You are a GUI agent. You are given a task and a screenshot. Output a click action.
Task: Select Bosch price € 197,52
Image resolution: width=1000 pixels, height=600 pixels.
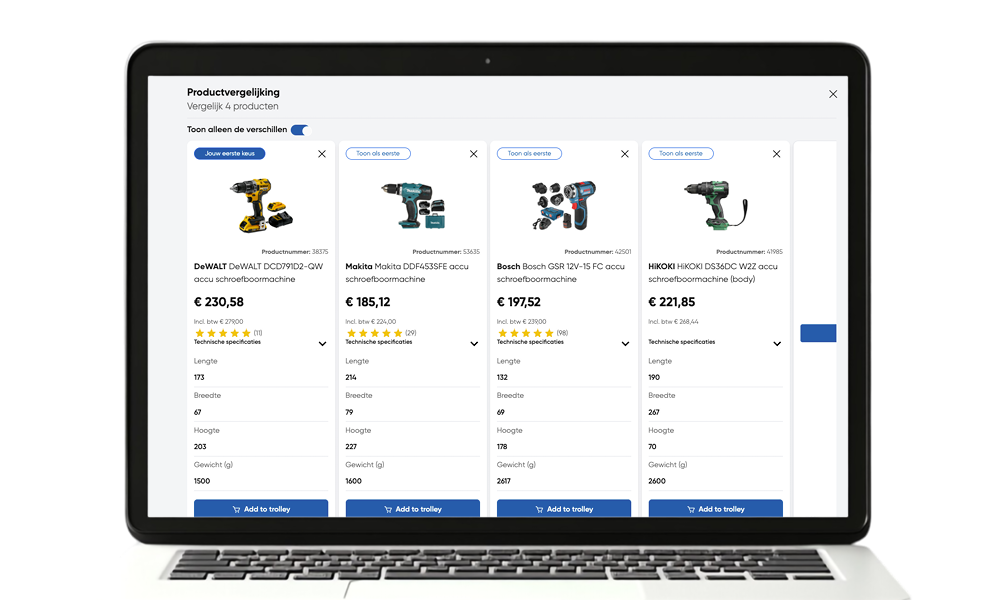(x=518, y=302)
